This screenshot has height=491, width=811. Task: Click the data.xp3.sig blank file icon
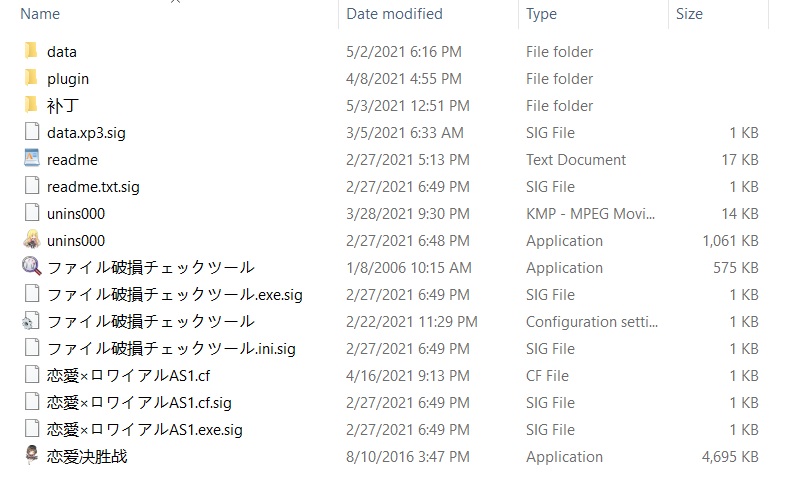pos(31,132)
